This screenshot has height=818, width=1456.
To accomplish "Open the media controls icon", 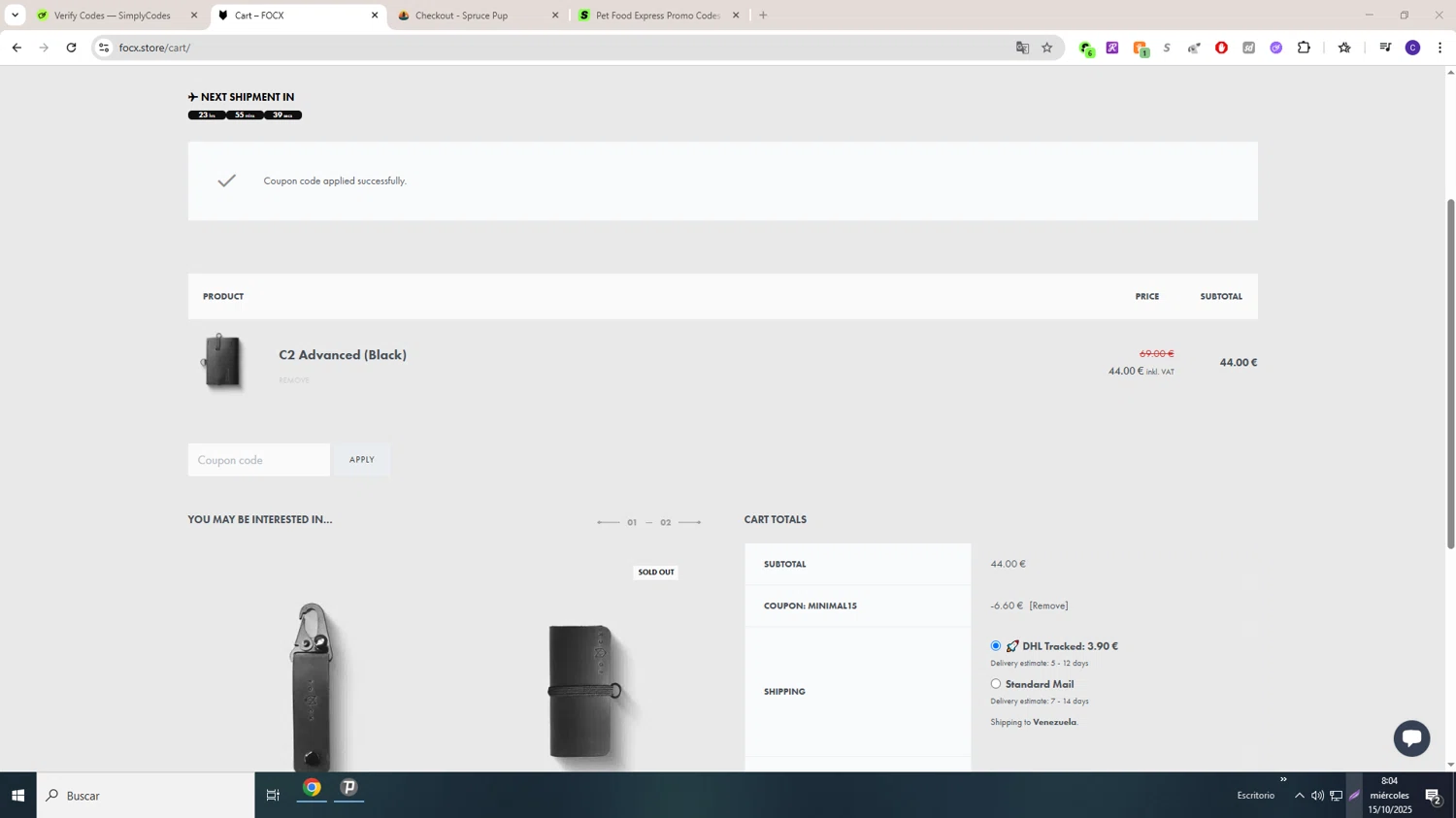I will (1385, 48).
